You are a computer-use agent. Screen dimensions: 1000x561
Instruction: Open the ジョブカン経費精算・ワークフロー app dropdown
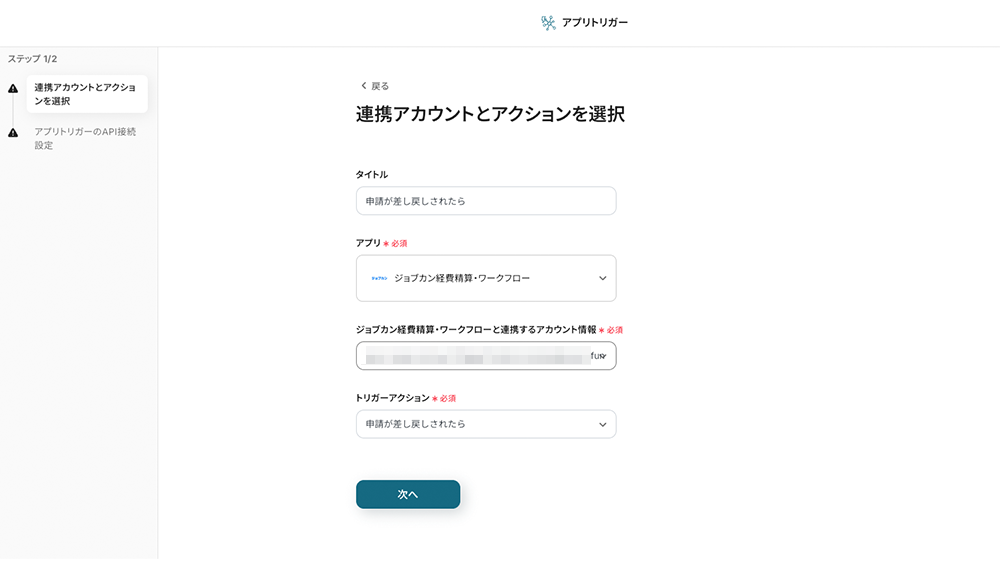(486, 278)
